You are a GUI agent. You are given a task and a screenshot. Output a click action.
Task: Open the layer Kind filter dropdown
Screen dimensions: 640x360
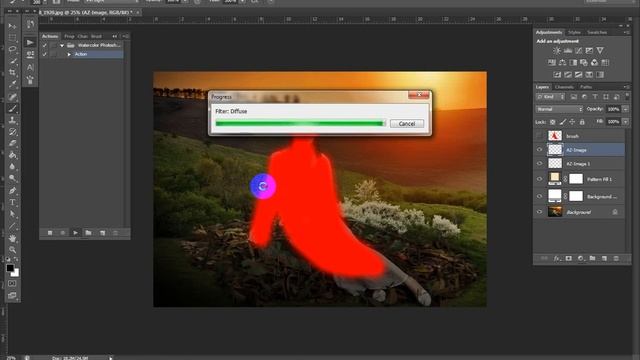pyautogui.click(x=550, y=97)
